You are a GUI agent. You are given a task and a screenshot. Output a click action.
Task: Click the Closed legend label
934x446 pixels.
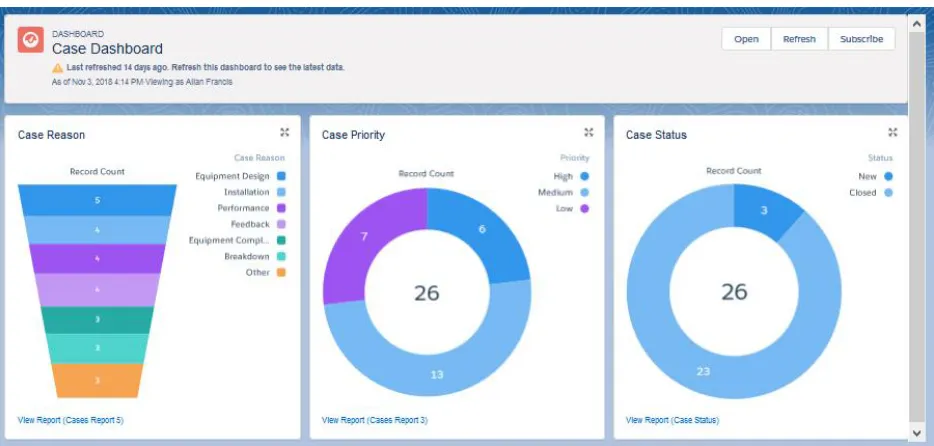[x=863, y=192]
